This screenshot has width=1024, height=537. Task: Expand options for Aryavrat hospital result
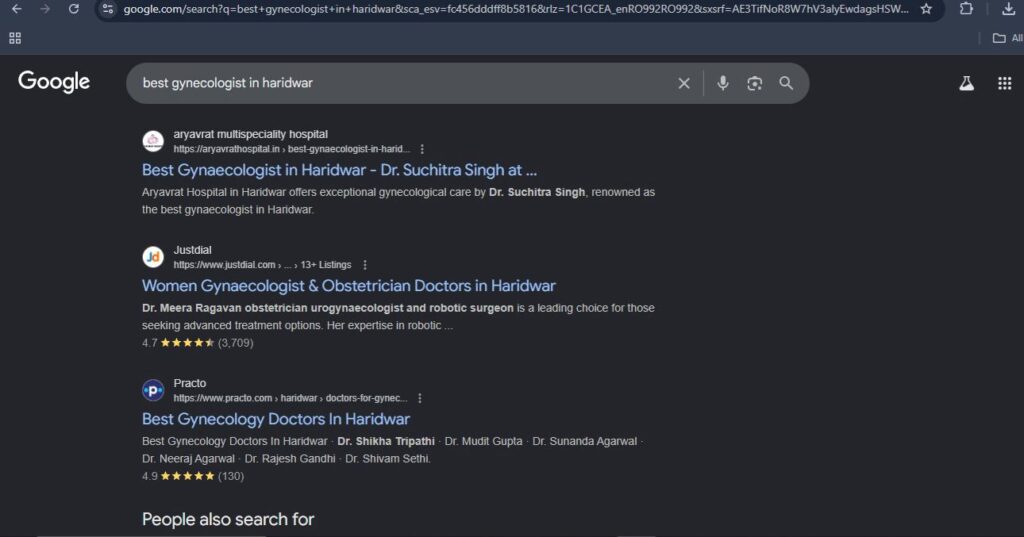pos(422,149)
